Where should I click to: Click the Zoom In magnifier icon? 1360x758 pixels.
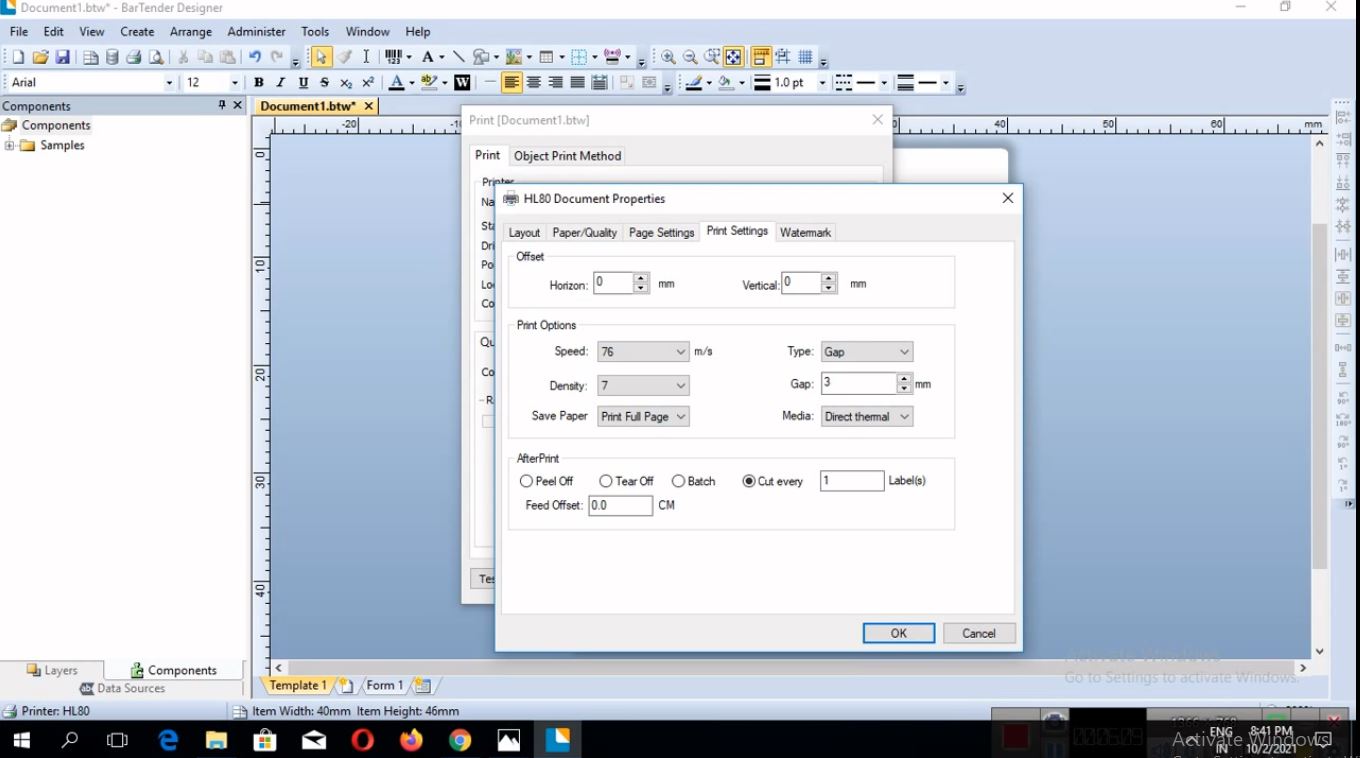668,57
